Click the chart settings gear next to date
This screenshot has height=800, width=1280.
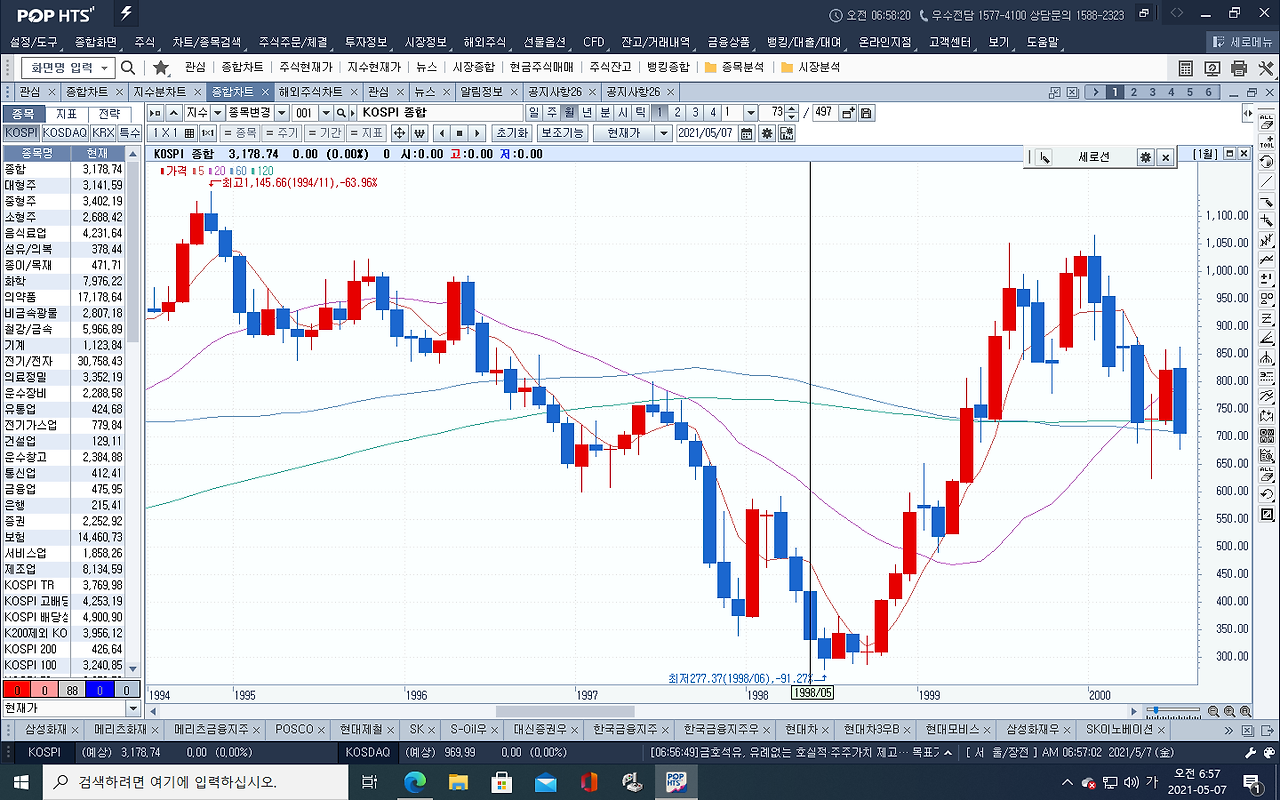pos(767,133)
